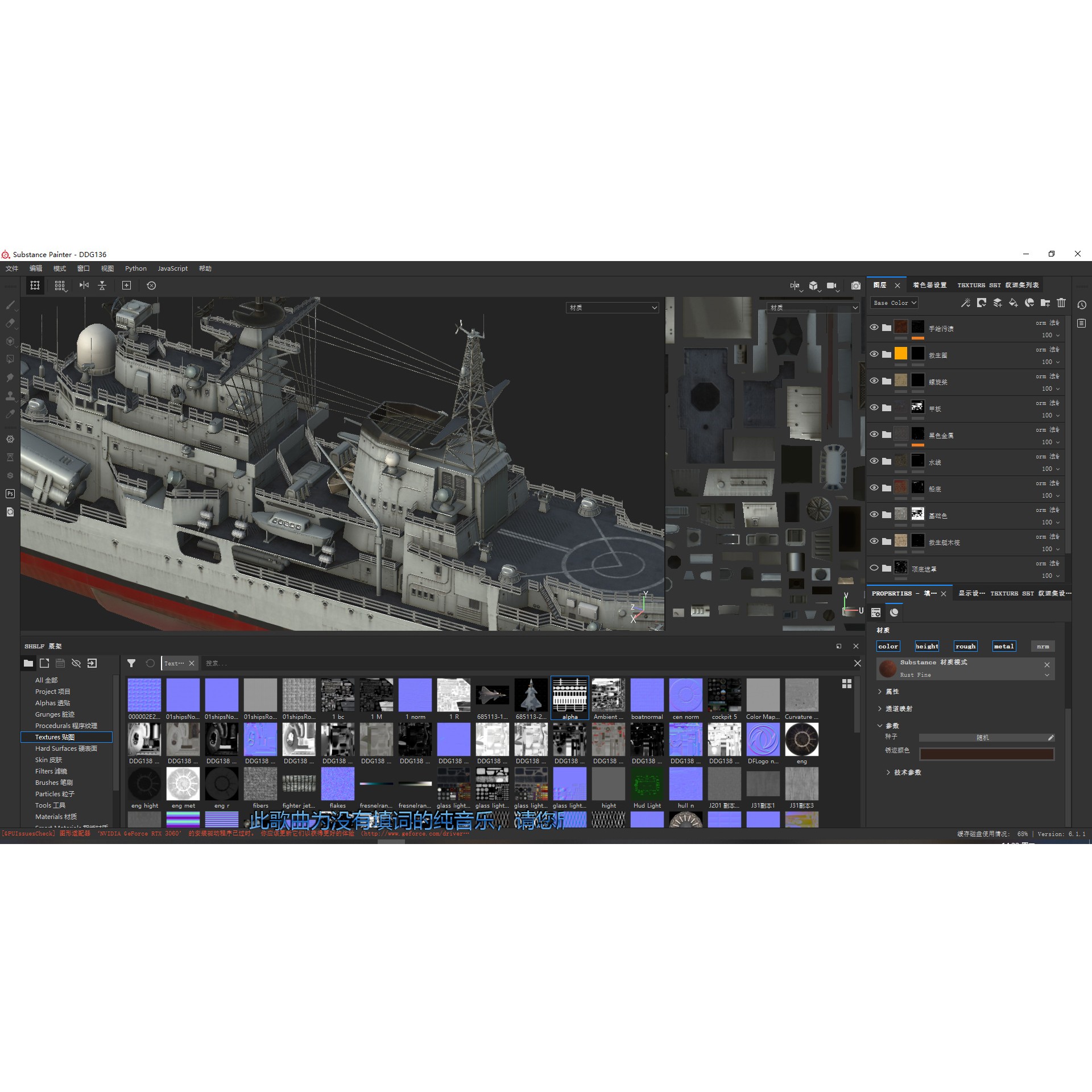Expand the 技术参数 section
This screenshot has height=1092, width=1092.
point(907,772)
